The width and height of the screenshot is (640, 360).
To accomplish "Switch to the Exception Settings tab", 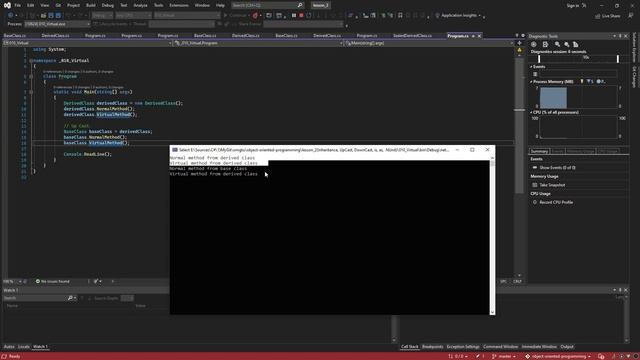I will 463,347.
